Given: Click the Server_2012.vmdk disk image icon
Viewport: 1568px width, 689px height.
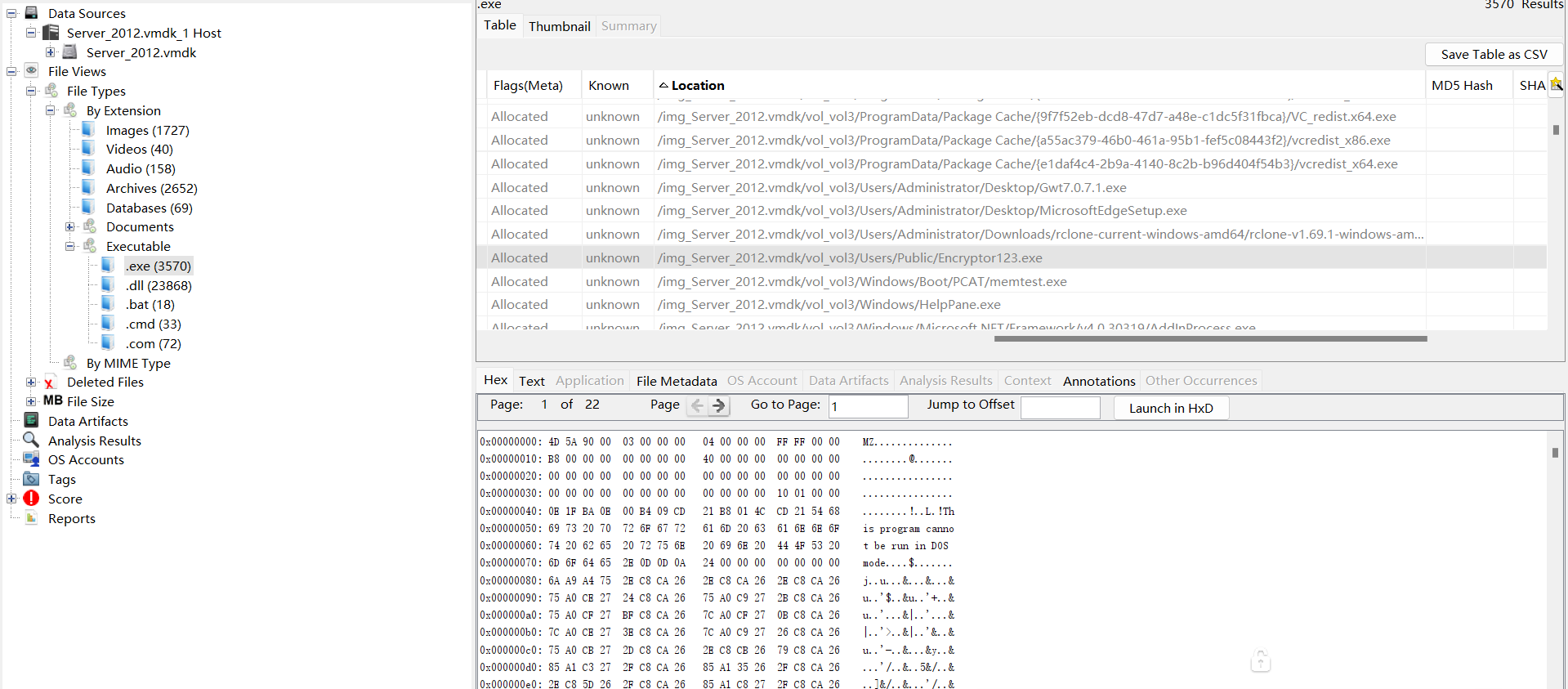Looking at the screenshot, I should pos(70,52).
